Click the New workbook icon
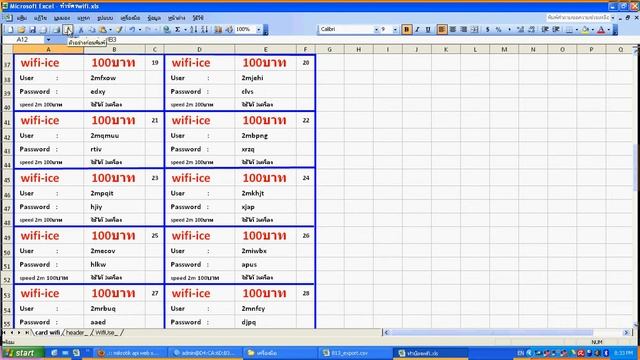Image resolution: width=640 pixels, height=360 pixels. 10,29
